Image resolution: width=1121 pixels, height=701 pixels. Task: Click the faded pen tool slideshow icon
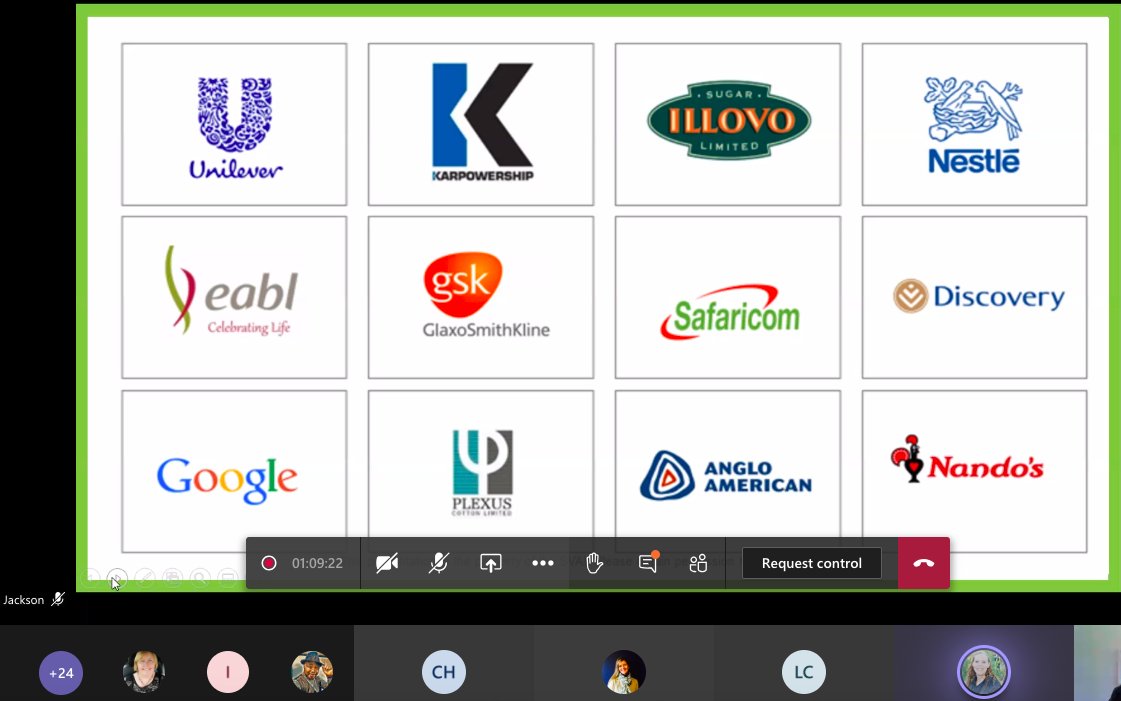coord(144,577)
